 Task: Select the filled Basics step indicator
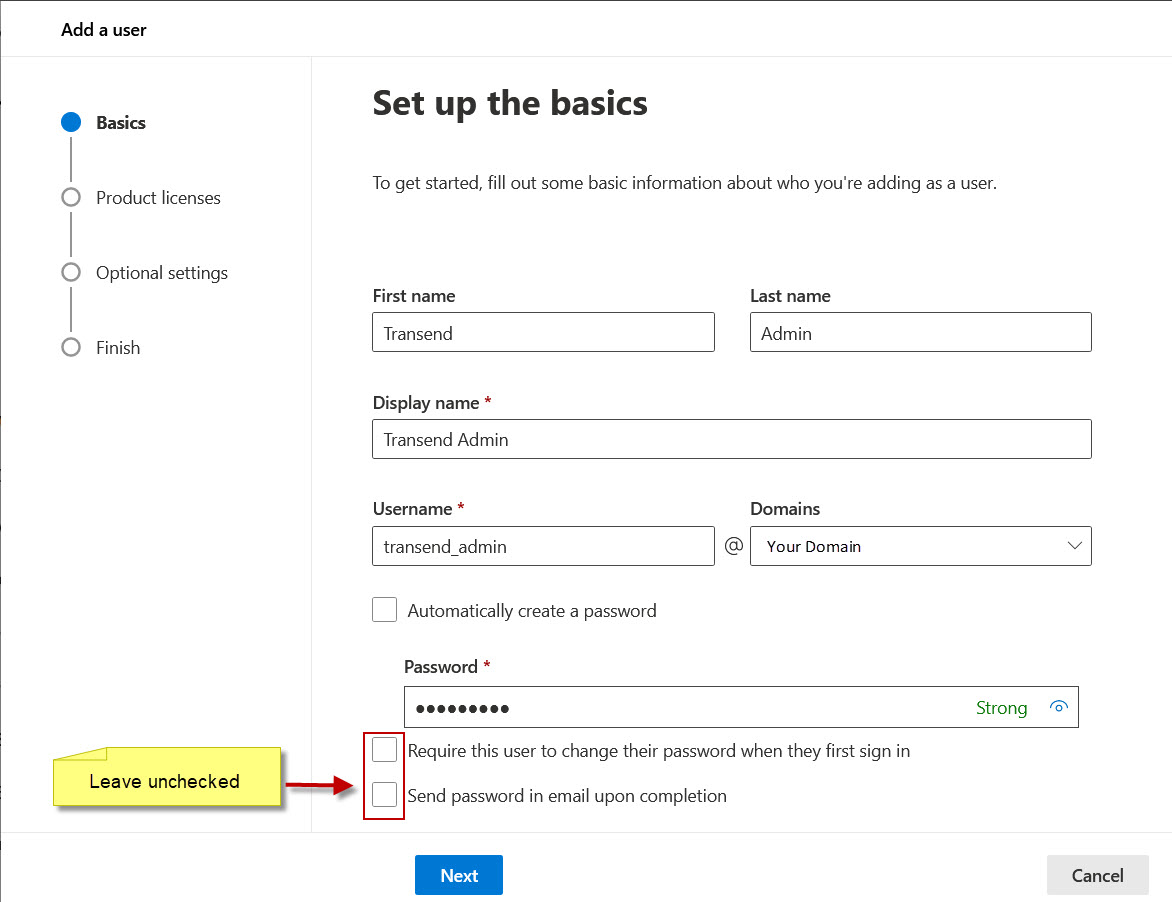tap(70, 122)
